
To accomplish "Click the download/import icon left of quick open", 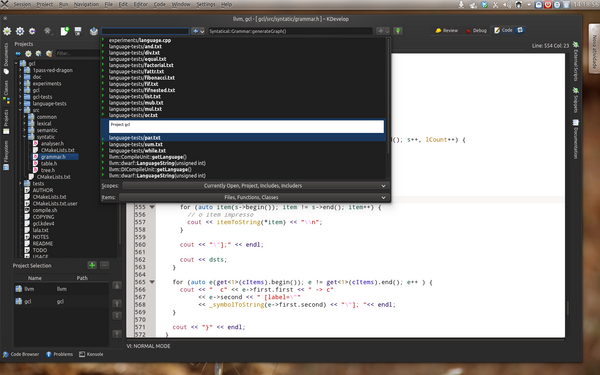I will 94,31.
